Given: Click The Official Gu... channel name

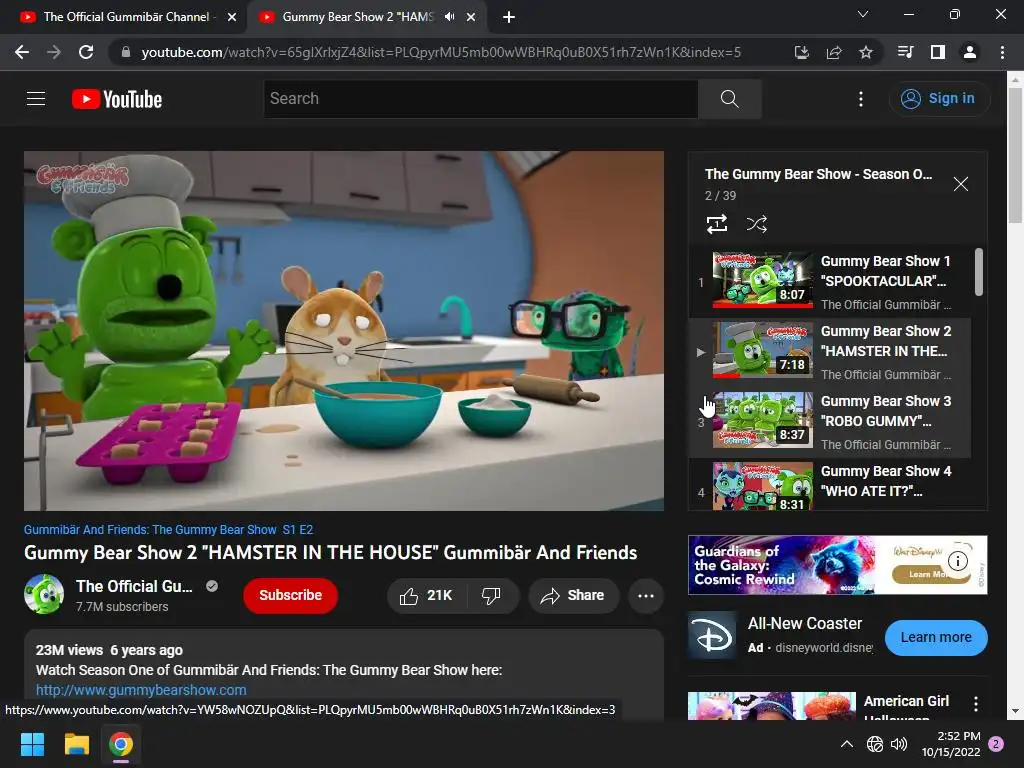Looking at the screenshot, I should point(134,586).
